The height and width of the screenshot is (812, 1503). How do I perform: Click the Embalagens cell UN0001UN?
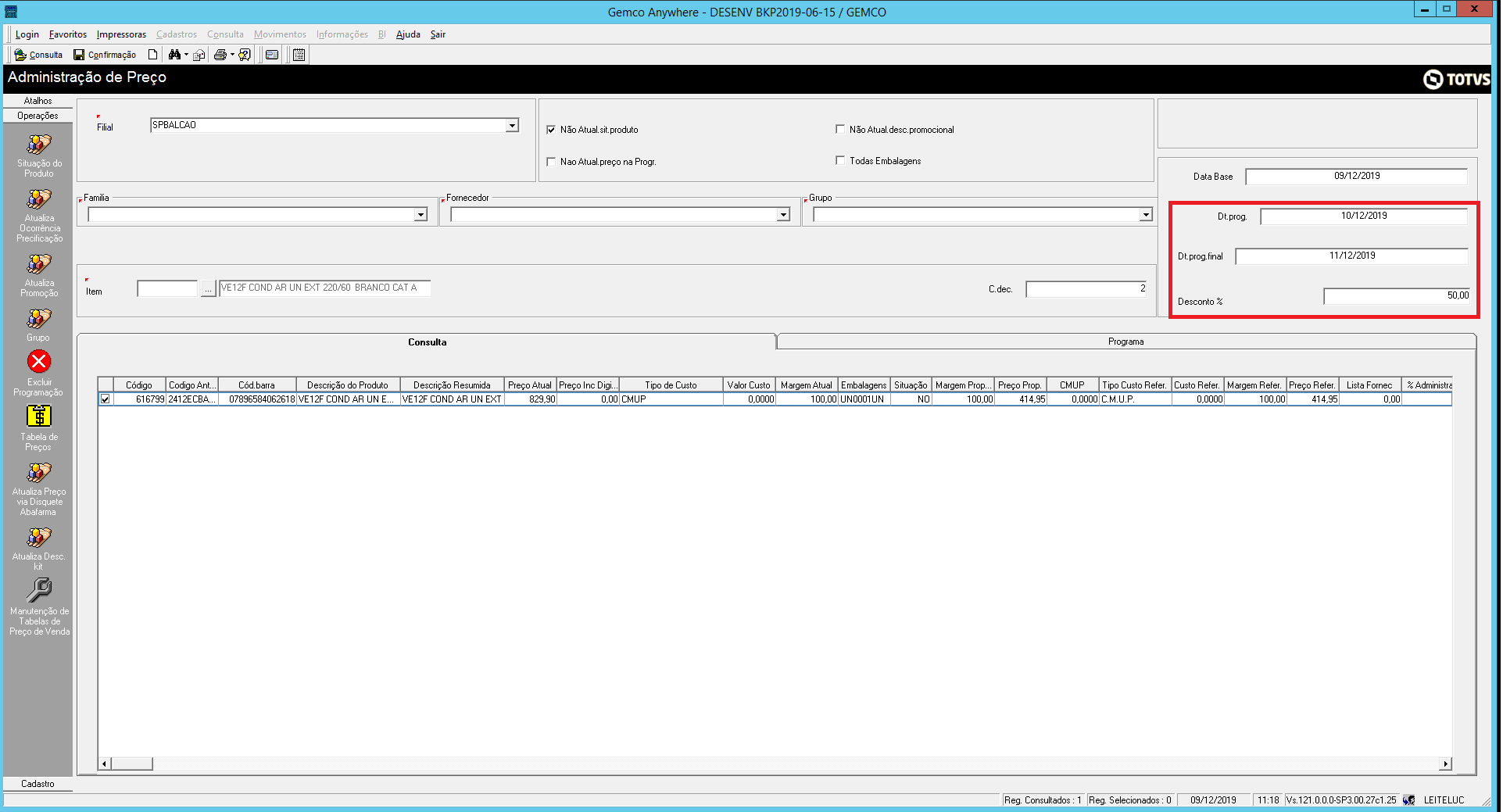[864, 399]
